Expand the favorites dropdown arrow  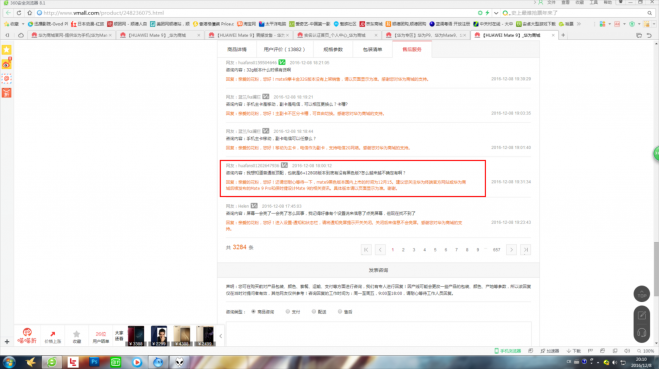[x=23, y=24]
